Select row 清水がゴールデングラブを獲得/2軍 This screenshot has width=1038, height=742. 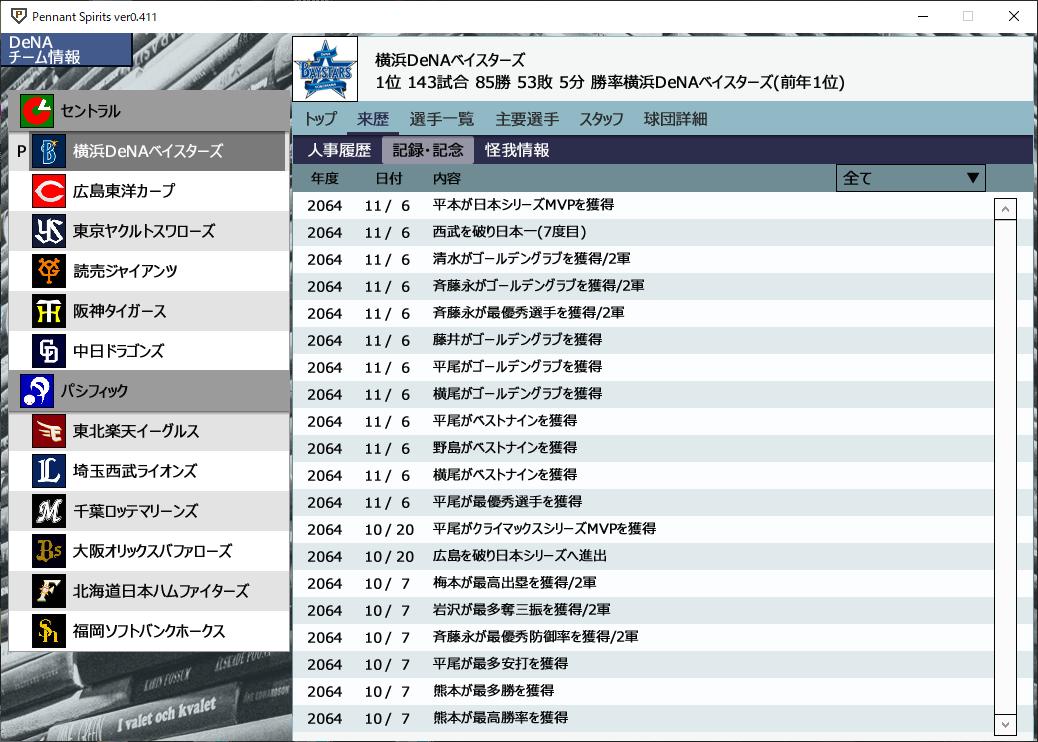tap(642, 259)
